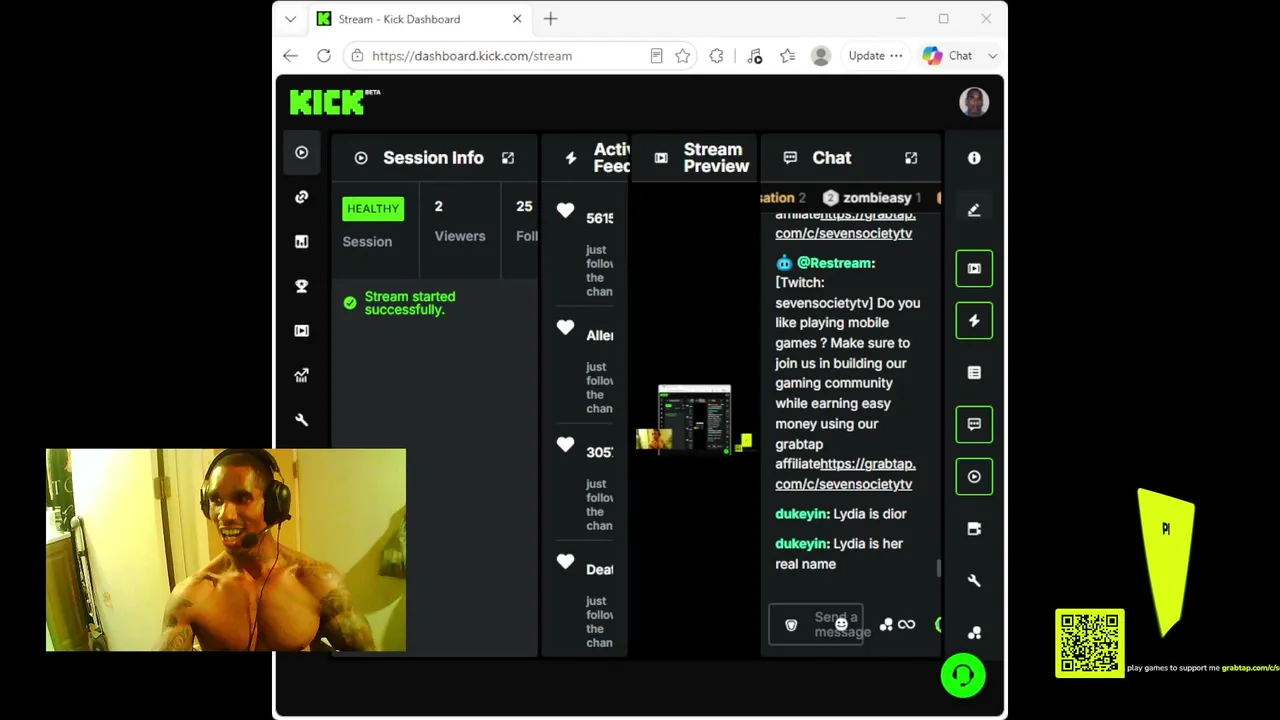Open the browser favorites list icon
This screenshot has width=1280, height=720.
787,56
